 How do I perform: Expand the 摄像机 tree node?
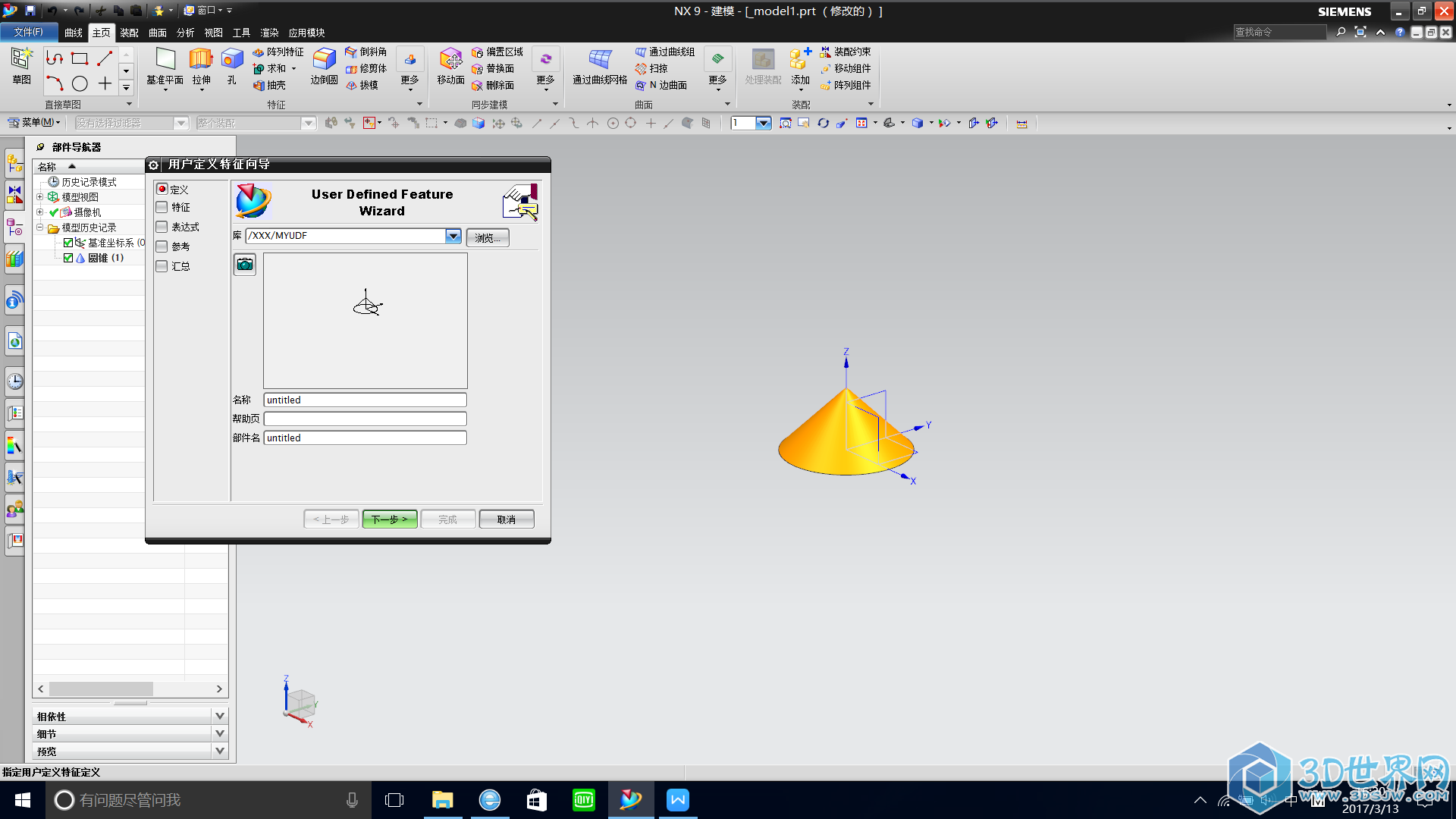click(x=39, y=212)
